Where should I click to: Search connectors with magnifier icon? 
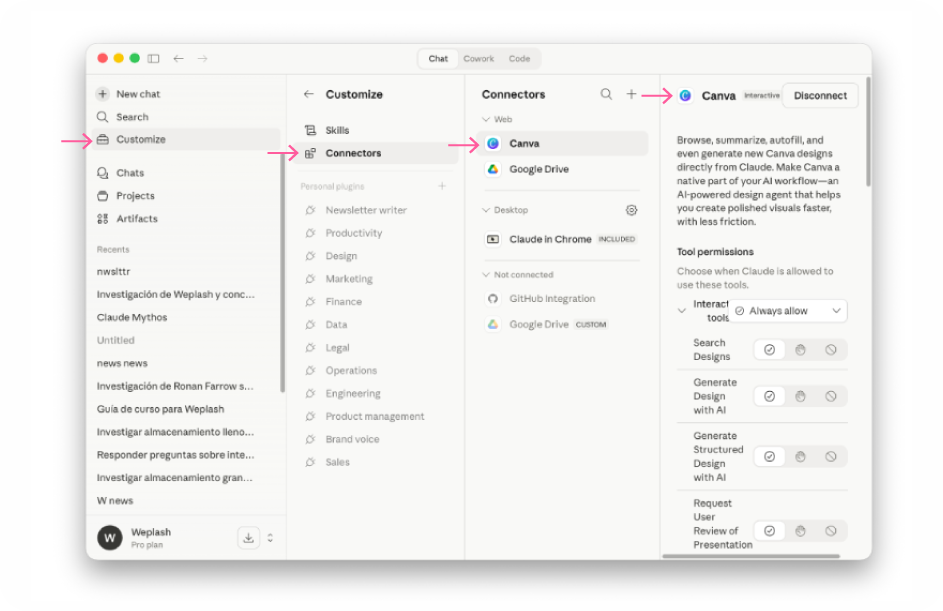pyautogui.click(x=606, y=94)
